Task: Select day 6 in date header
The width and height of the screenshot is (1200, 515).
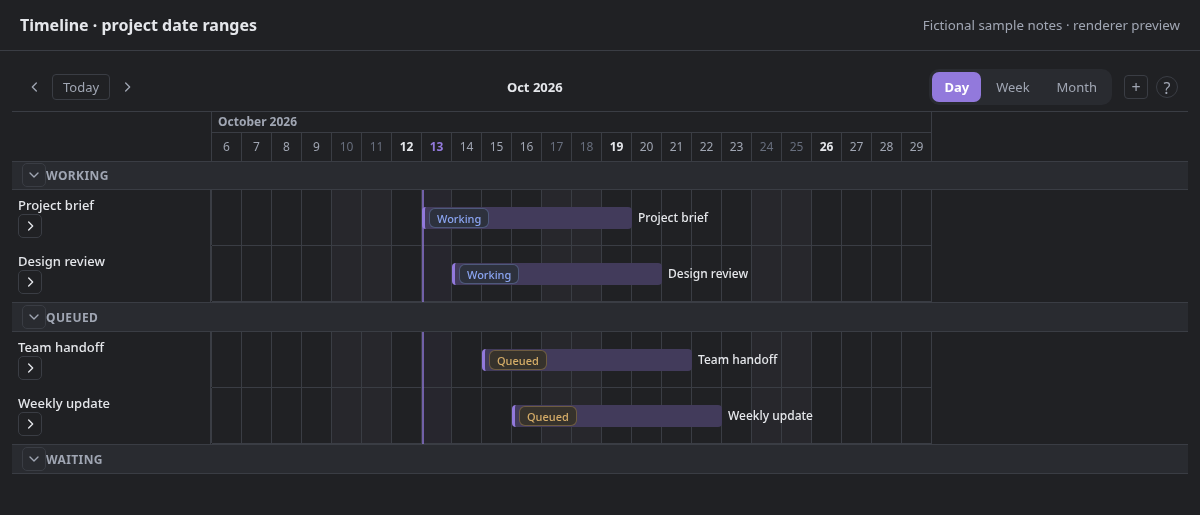Action: pos(227,146)
